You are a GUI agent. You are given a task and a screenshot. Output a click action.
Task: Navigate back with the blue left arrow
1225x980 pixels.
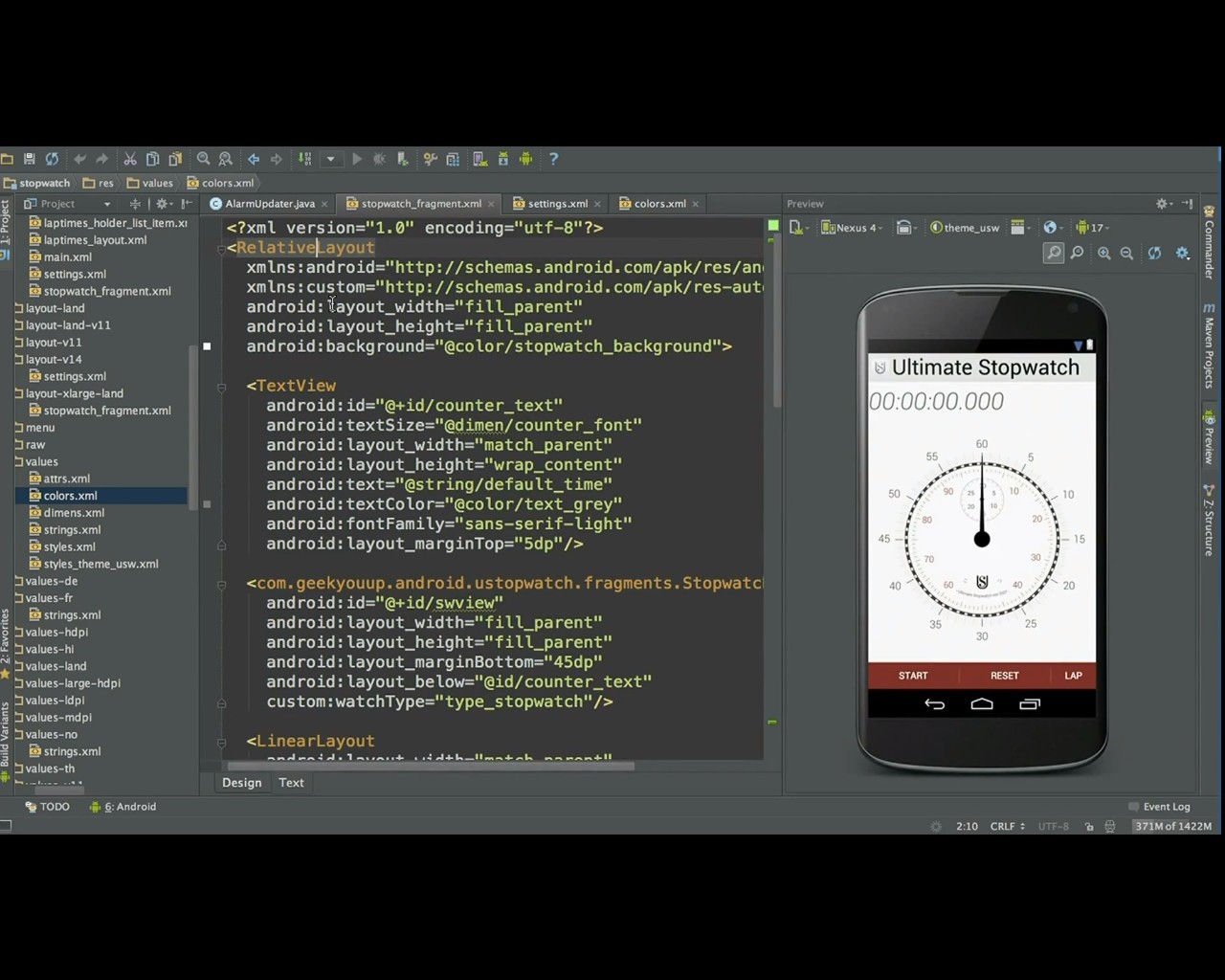(x=254, y=159)
